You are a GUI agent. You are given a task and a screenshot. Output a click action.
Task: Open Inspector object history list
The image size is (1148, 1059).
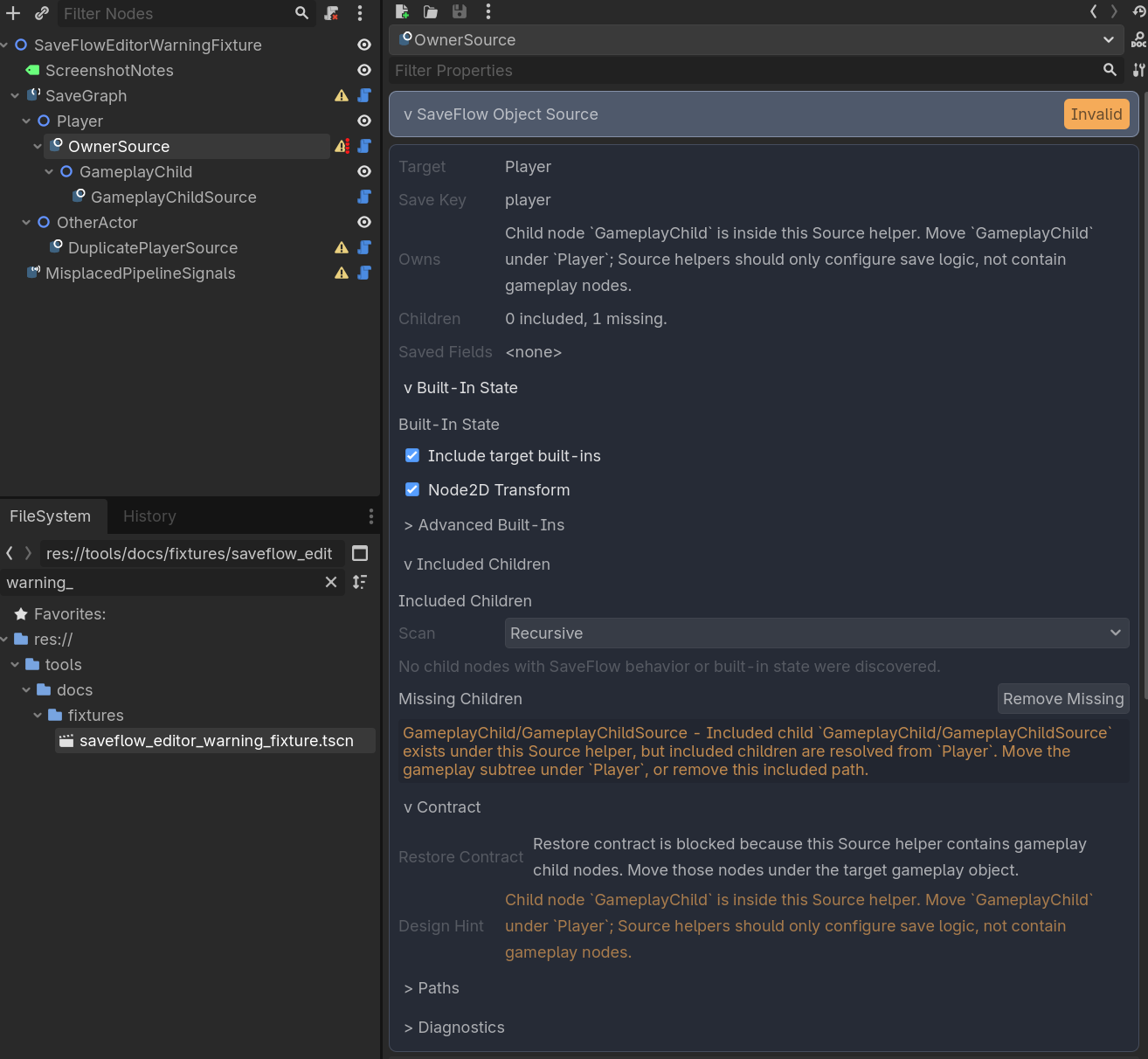[1139, 11]
